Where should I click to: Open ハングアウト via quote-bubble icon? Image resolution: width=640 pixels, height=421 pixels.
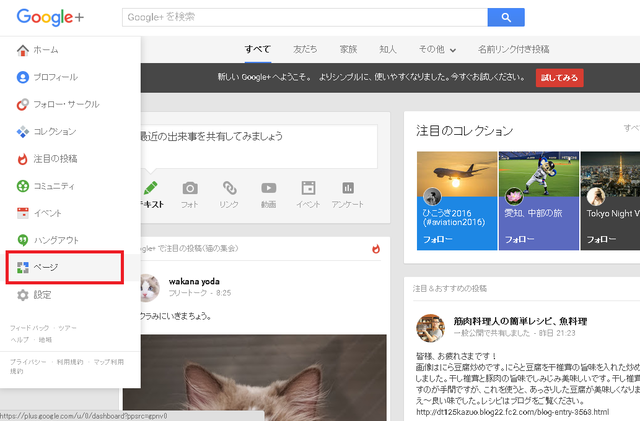click(x=23, y=240)
